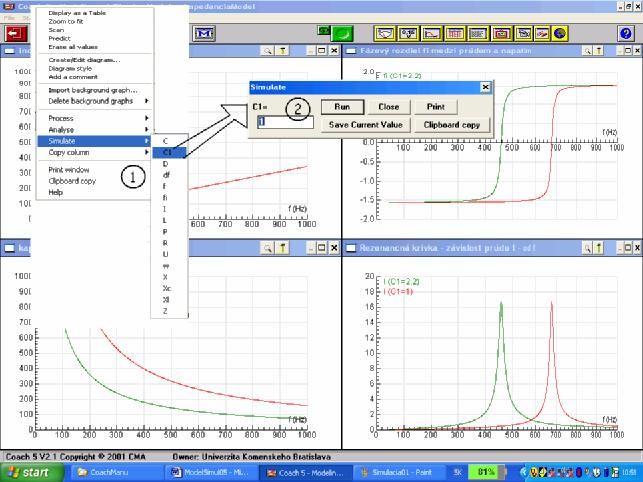This screenshot has height=482, width=643.
Task: Click Clipboard copy in the Simulate dialog
Action: [x=452, y=125]
